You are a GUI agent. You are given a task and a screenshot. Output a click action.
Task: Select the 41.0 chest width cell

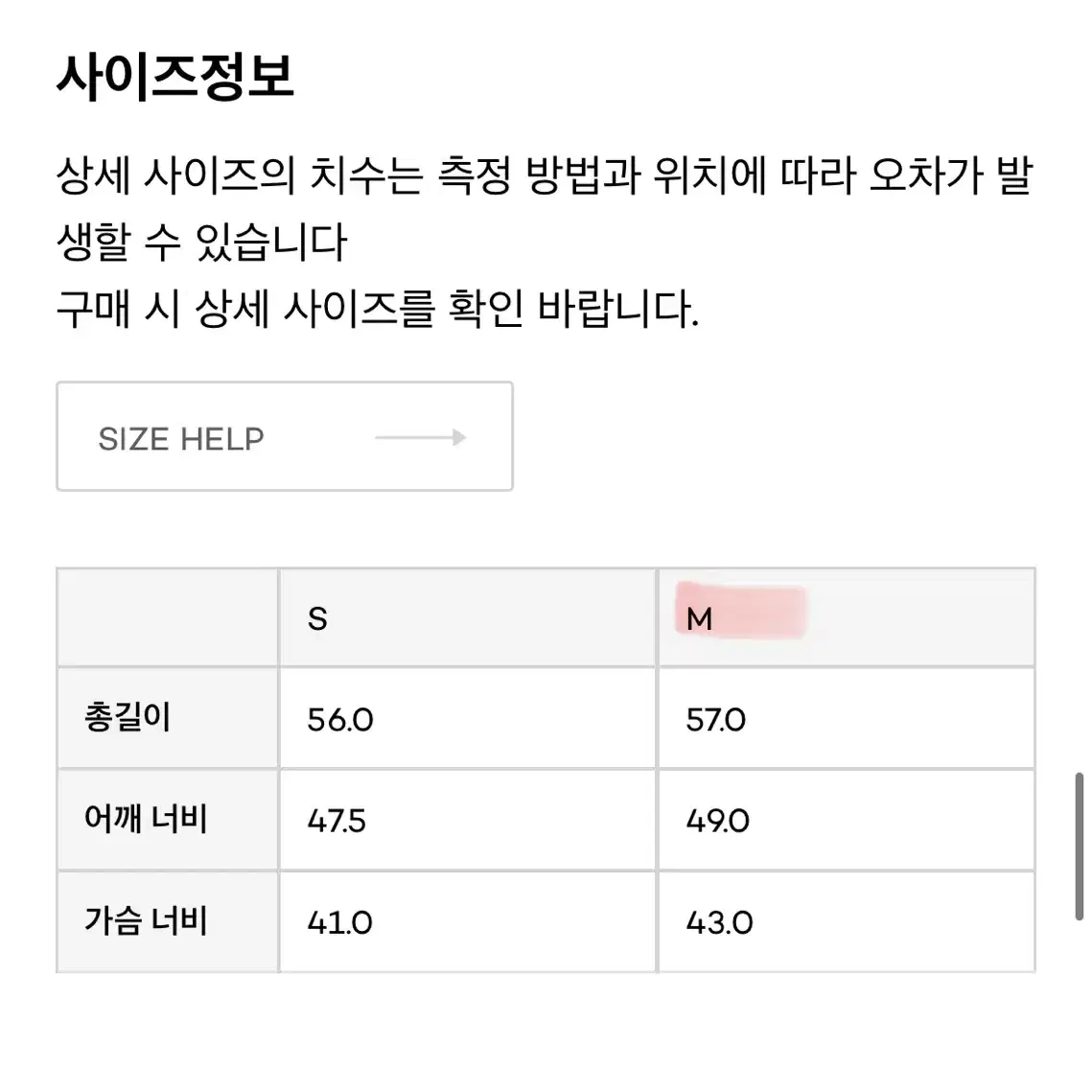pyautogui.click(x=467, y=921)
